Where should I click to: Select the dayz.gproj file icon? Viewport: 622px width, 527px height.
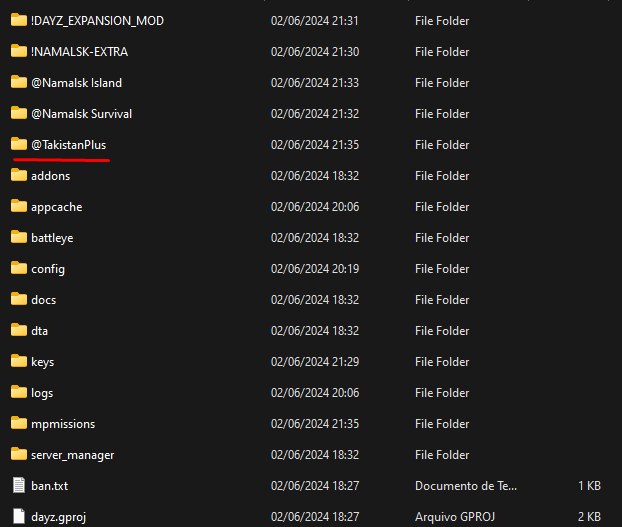(19, 516)
